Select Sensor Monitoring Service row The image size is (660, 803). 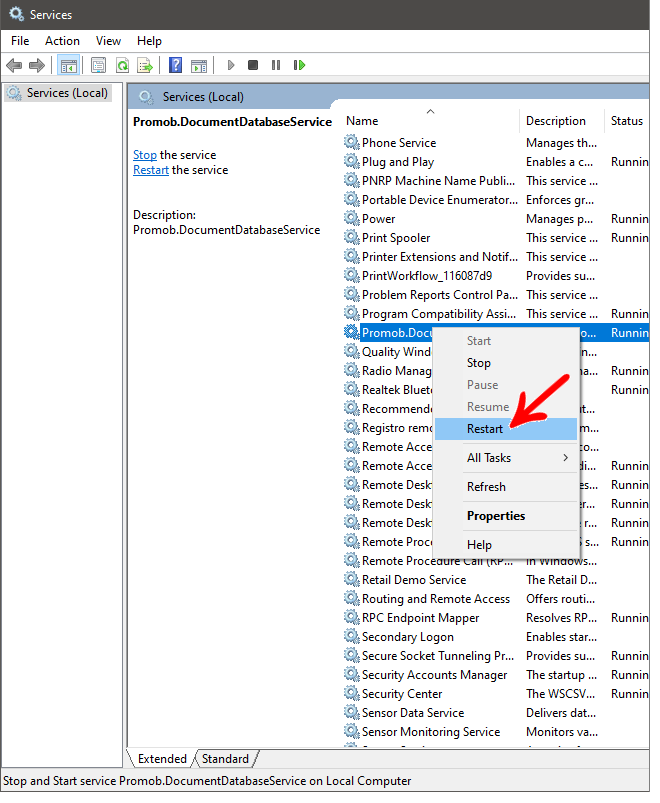[x=431, y=732]
